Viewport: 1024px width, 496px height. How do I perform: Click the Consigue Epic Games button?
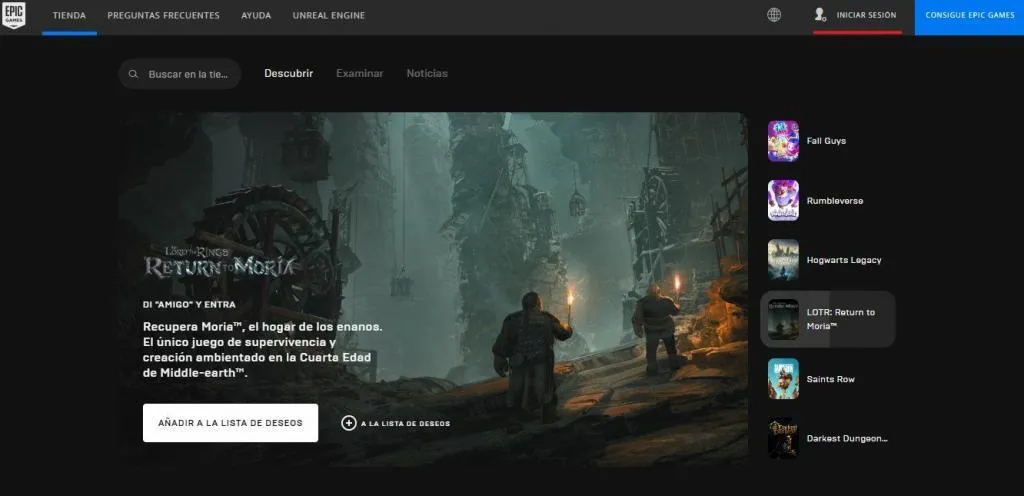969,18
